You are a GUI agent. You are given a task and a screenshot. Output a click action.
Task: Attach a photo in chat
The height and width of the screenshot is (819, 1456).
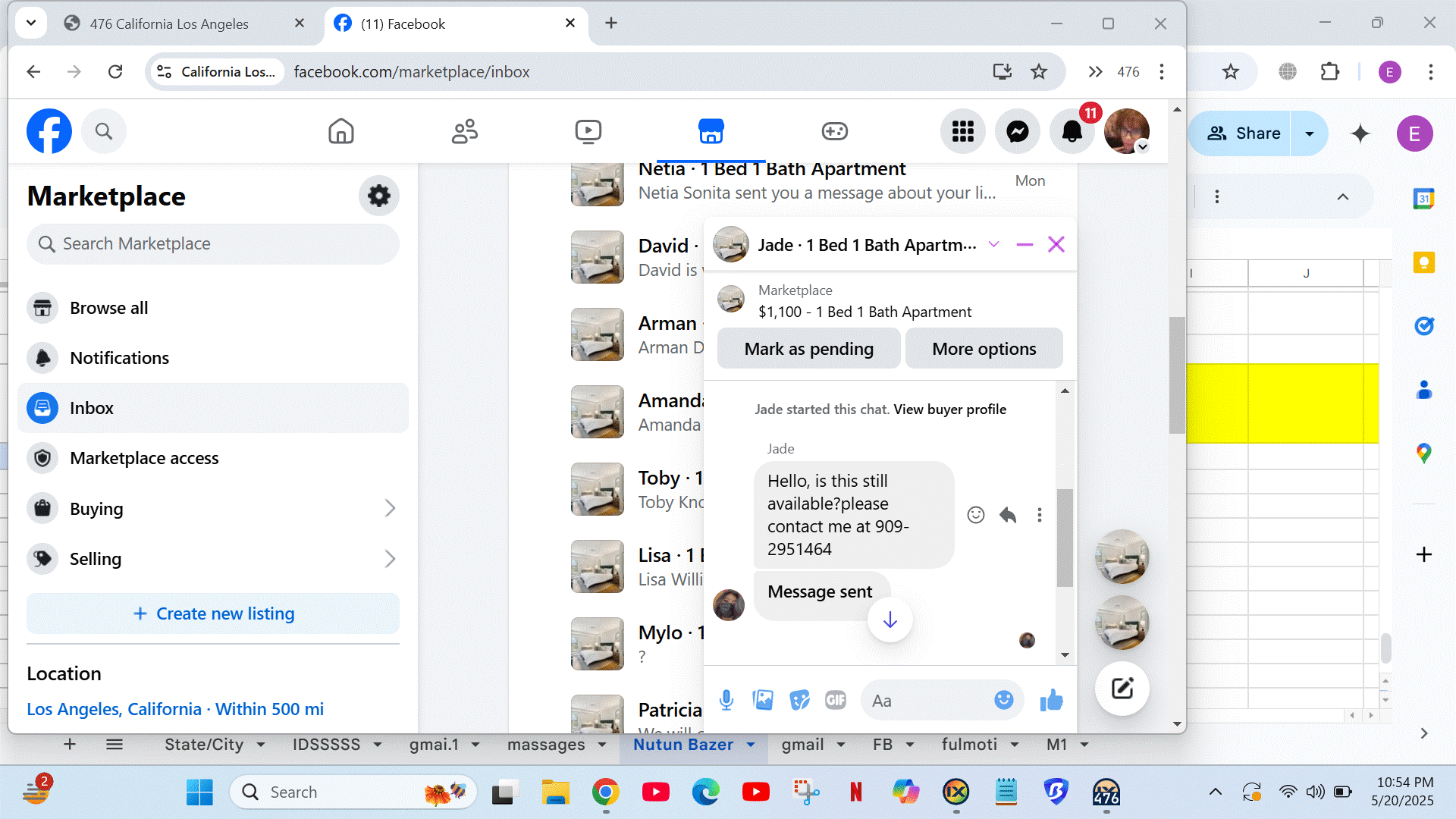(762, 700)
